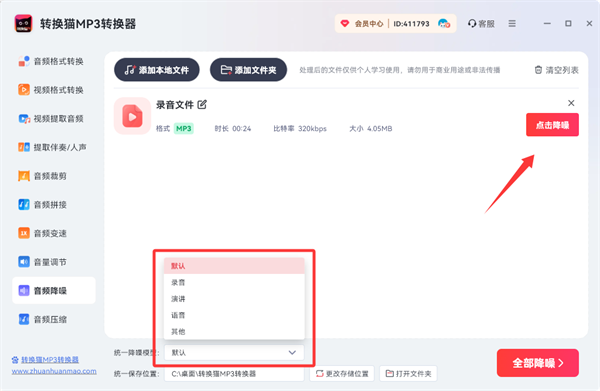Open the hamburger menu in the title bar
Image resolution: width=600 pixels, height=391 pixels.
[x=512, y=24]
